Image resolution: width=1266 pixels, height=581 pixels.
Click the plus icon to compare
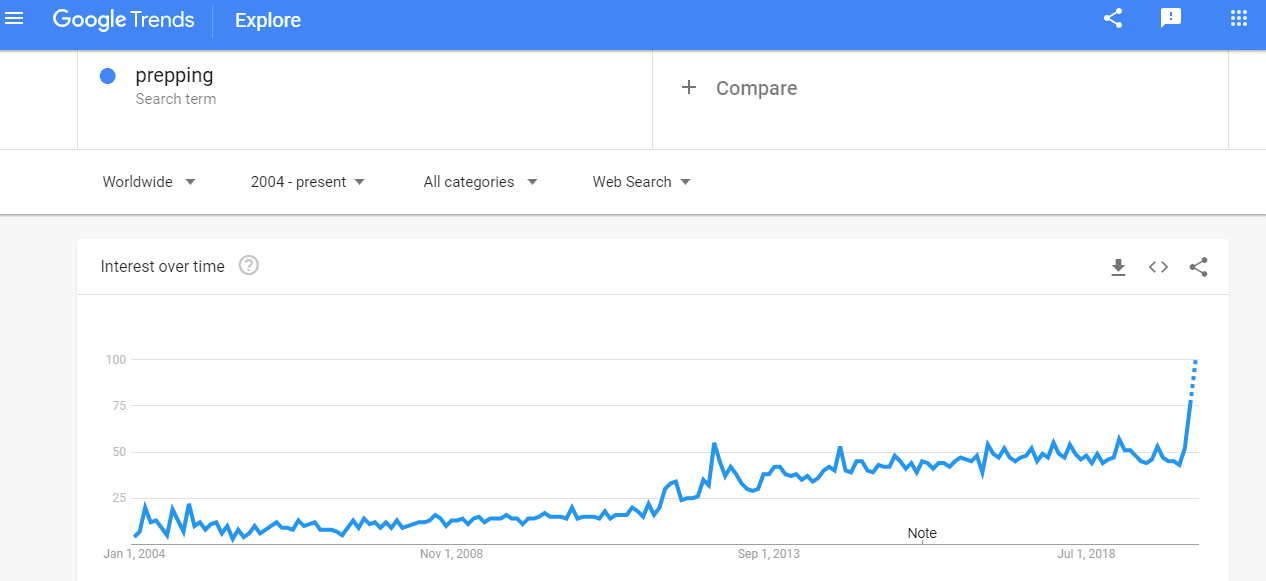click(688, 88)
